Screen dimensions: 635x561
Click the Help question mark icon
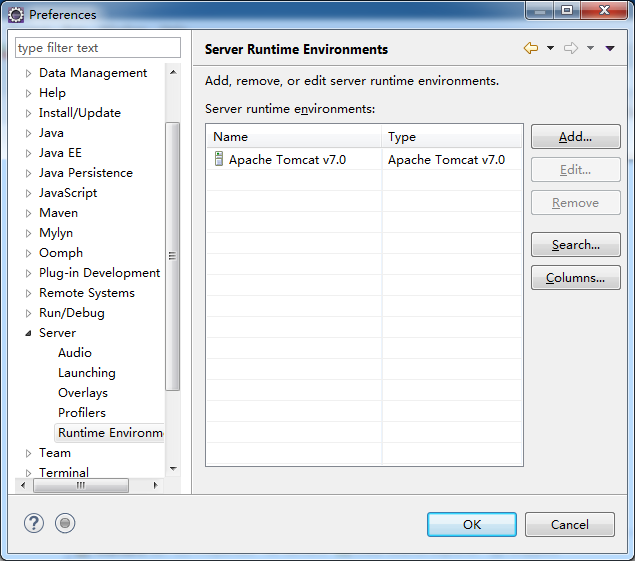click(x=34, y=523)
